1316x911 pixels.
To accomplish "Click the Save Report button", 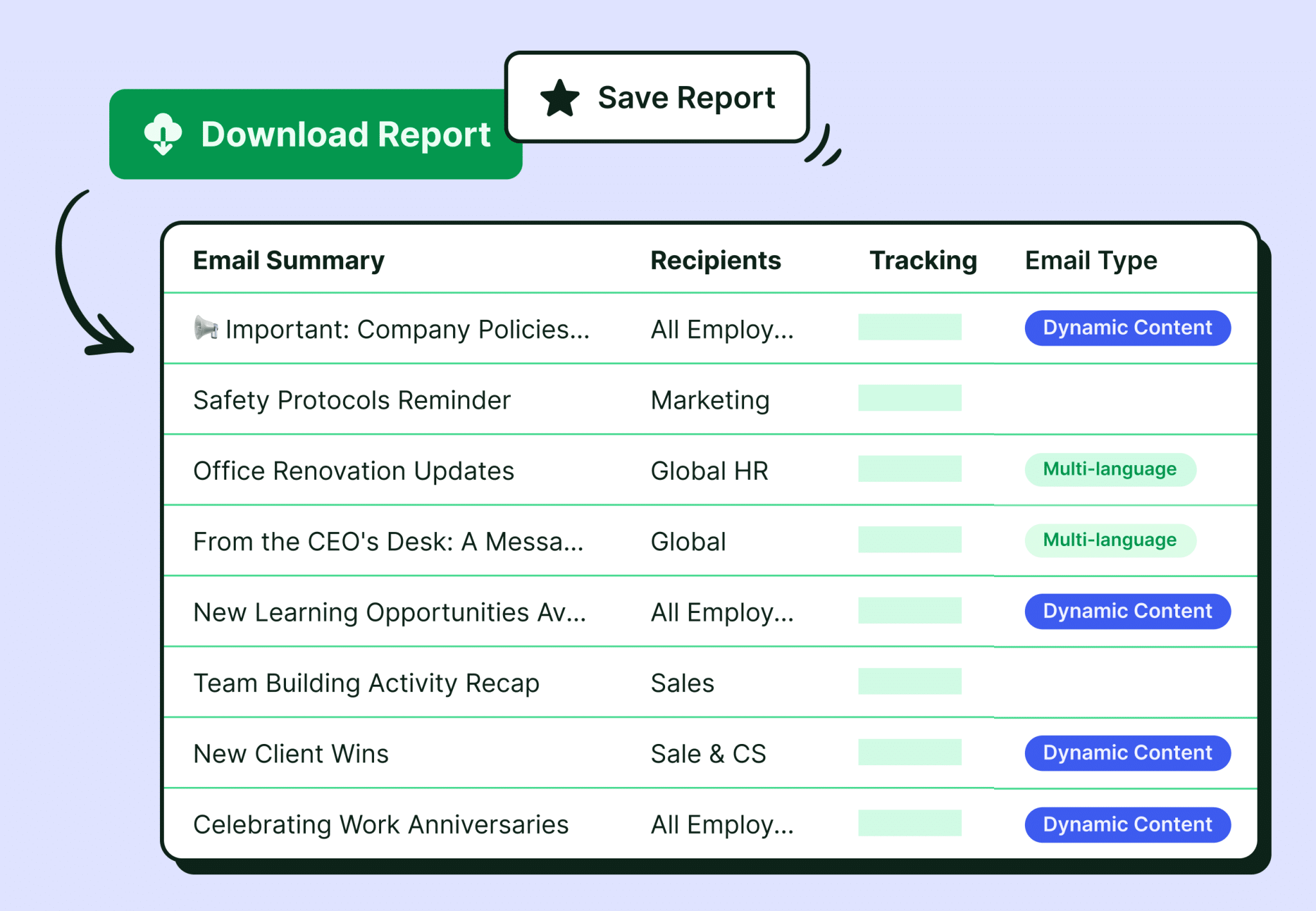I will (x=657, y=97).
